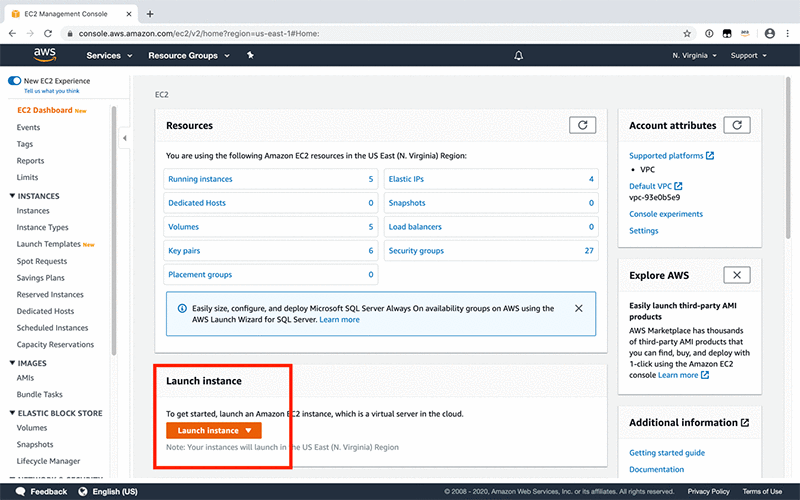Click the Feedback speech bubble icon
Screen dimensions: 800x500
[20, 491]
